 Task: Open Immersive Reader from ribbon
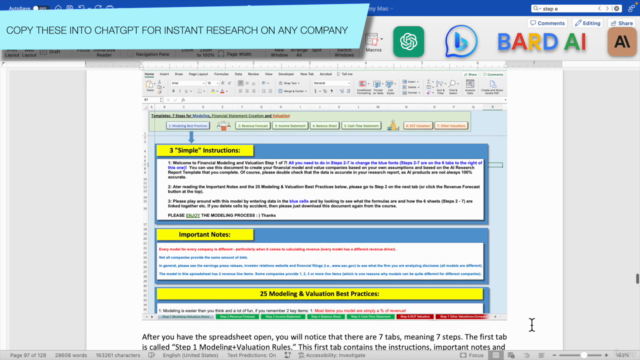pos(104,52)
